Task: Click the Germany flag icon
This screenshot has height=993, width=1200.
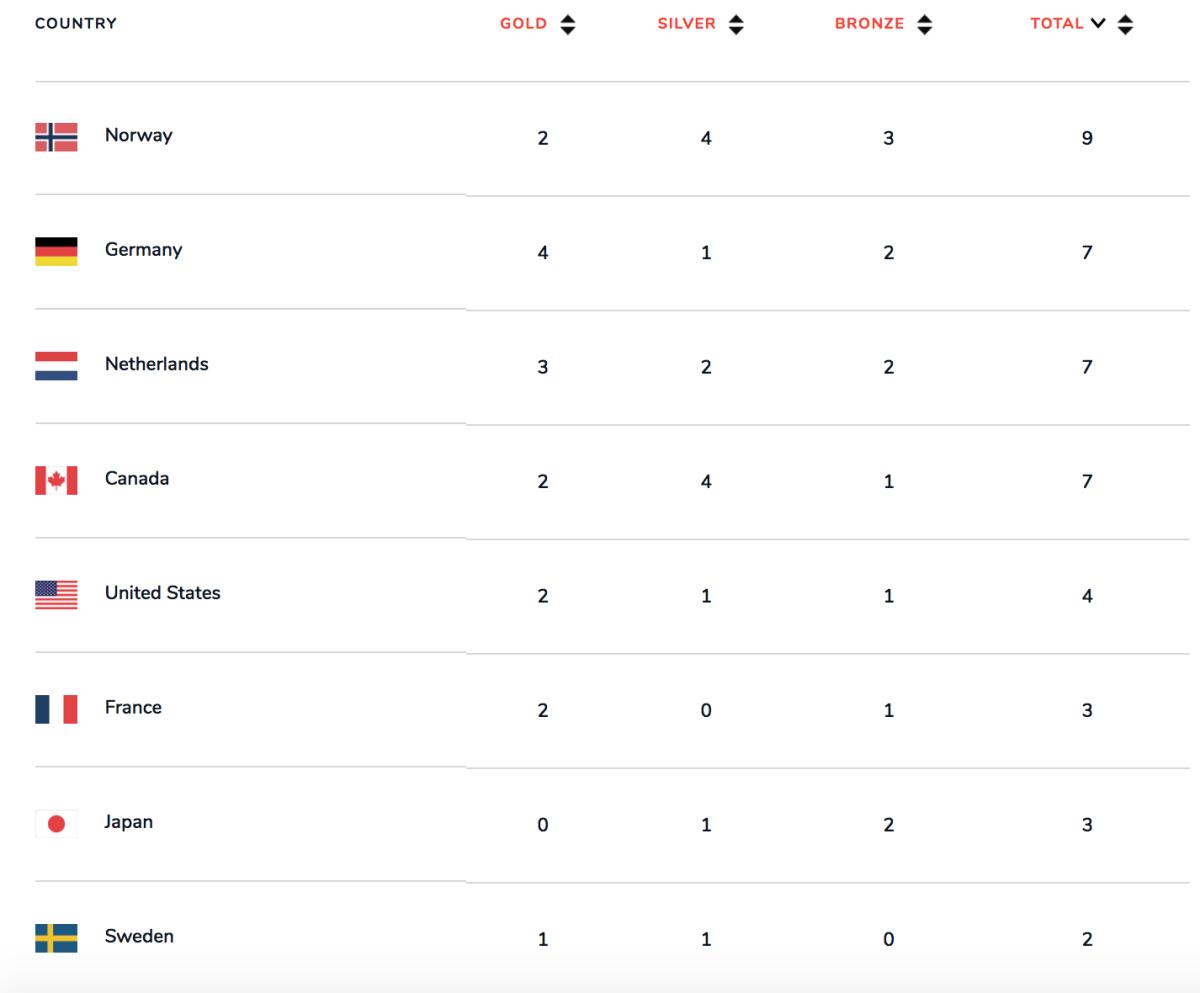Action: click(56, 251)
